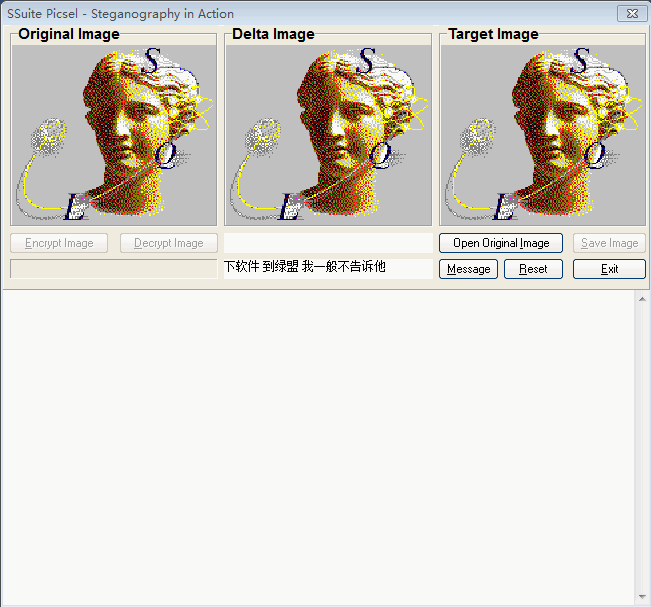Open the Message button

pyautogui.click(x=468, y=269)
